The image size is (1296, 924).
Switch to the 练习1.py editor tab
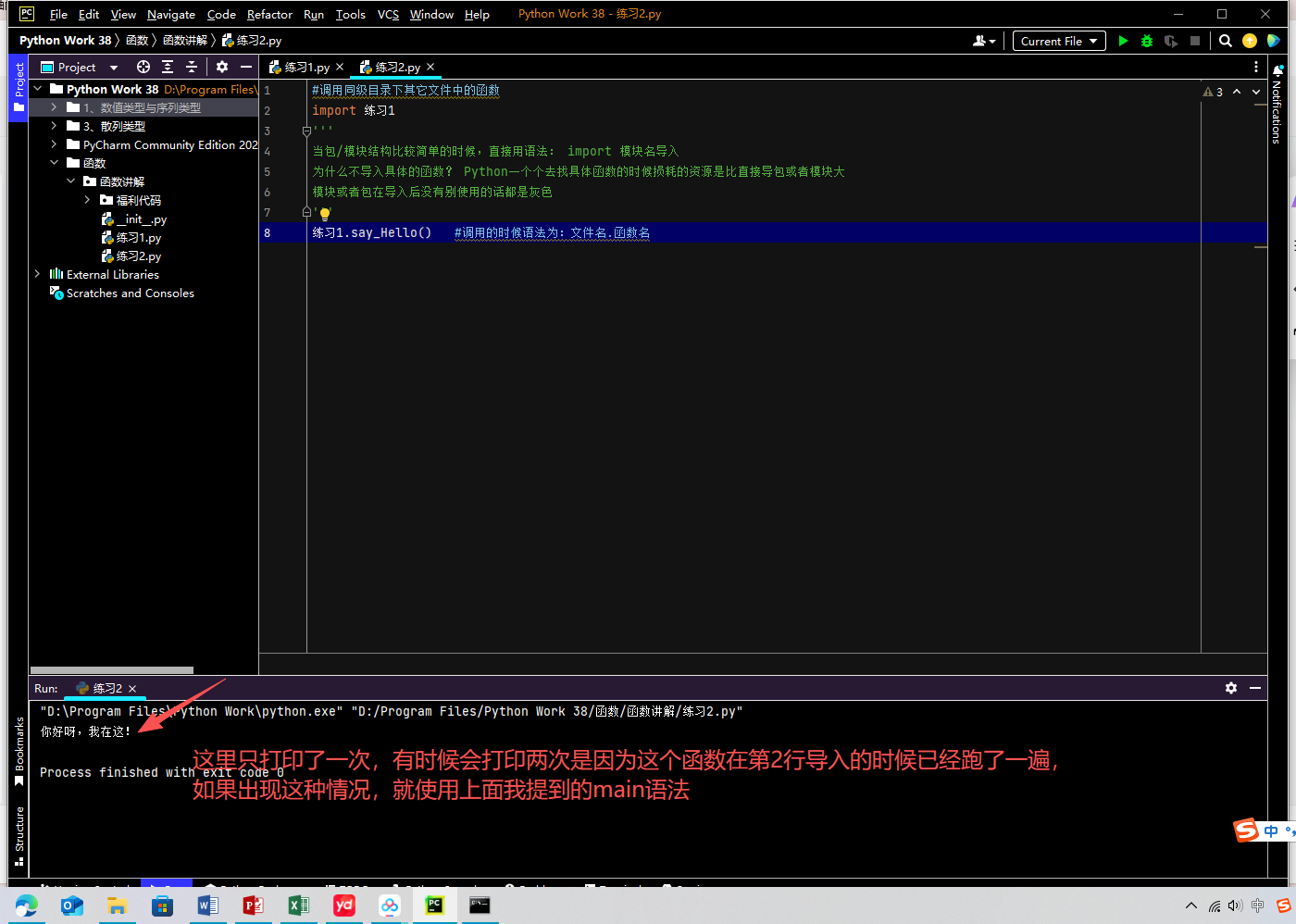point(305,67)
